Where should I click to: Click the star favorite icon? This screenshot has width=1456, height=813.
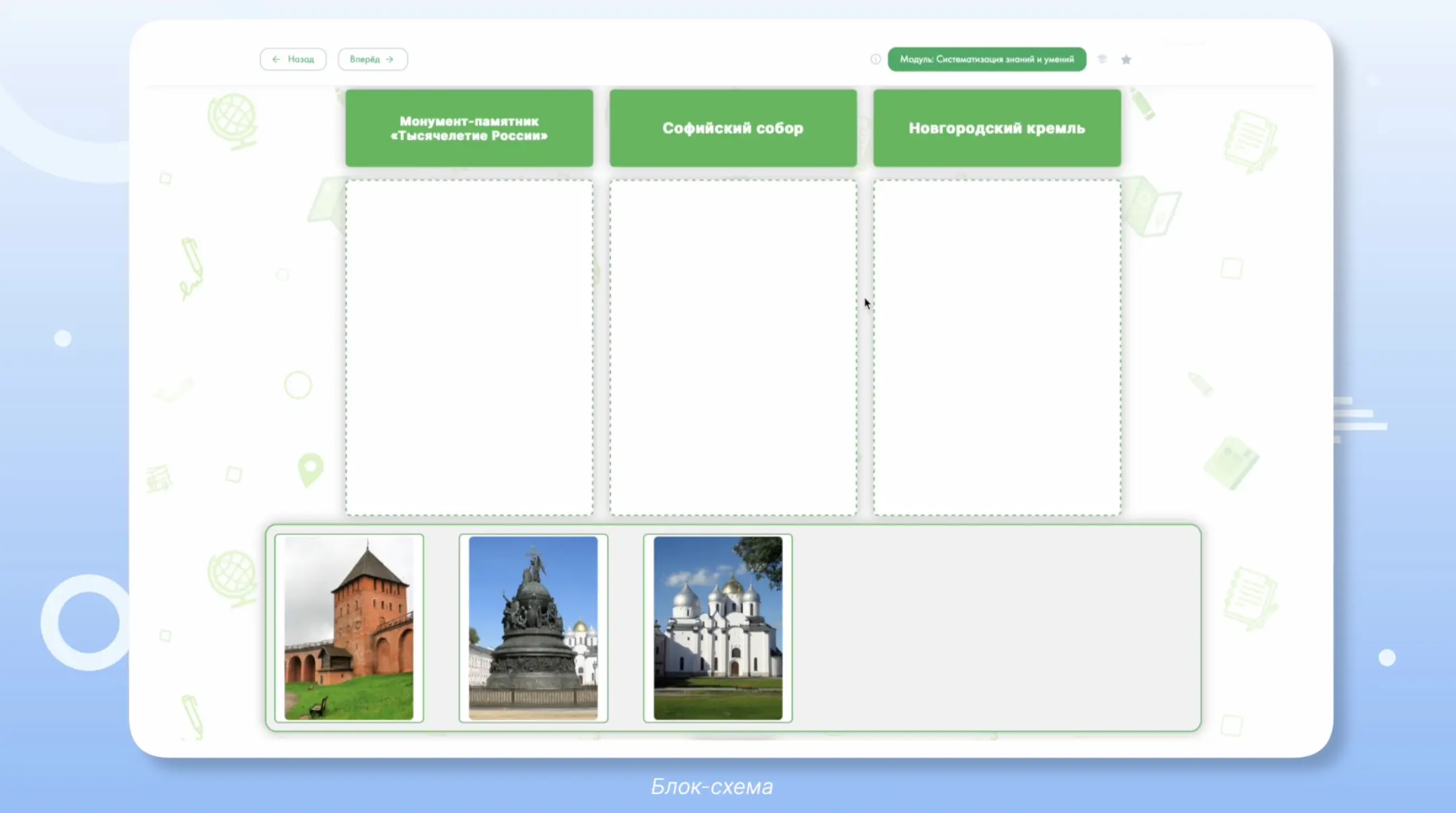click(1126, 60)
